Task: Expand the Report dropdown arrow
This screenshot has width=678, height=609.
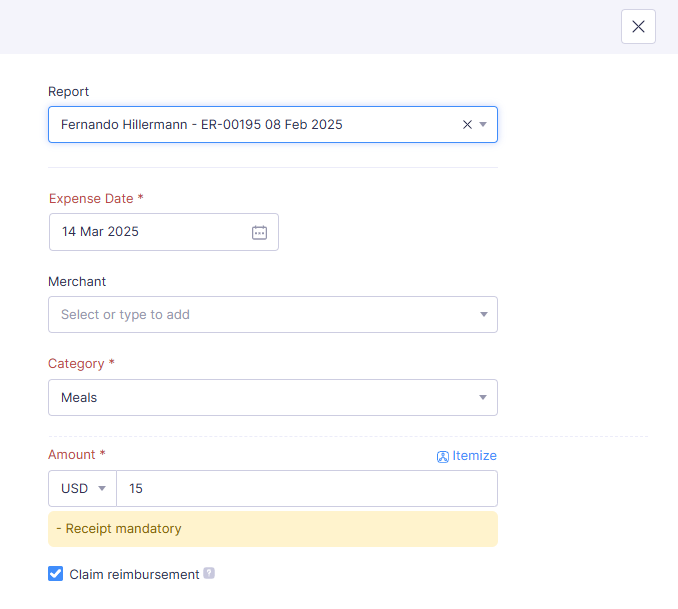Action: [x=483, y=125]
